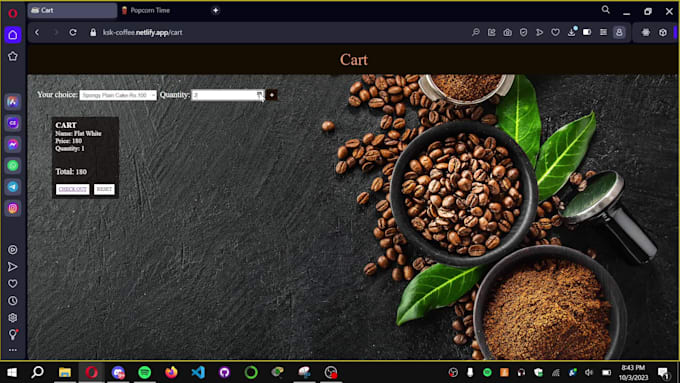Open the volume control in system tray
This screenshot has width=680, height=383.
coord(589,372)
